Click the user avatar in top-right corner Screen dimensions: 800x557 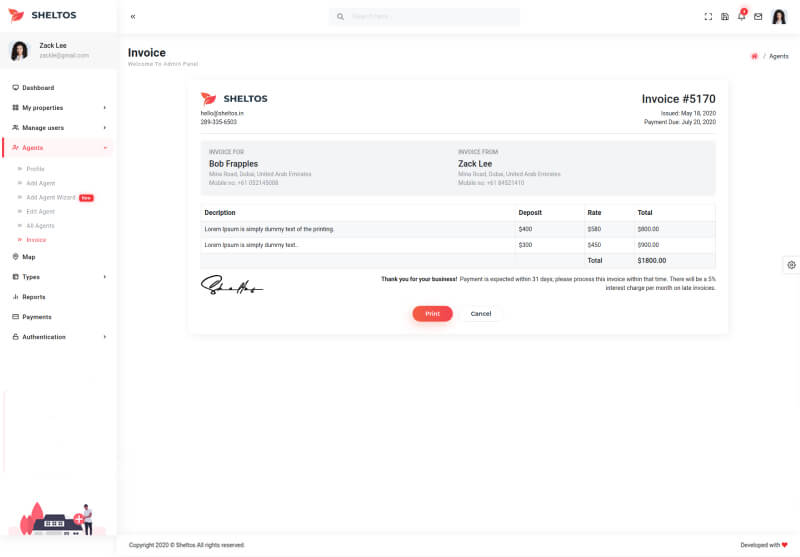[x=779, y=17]
